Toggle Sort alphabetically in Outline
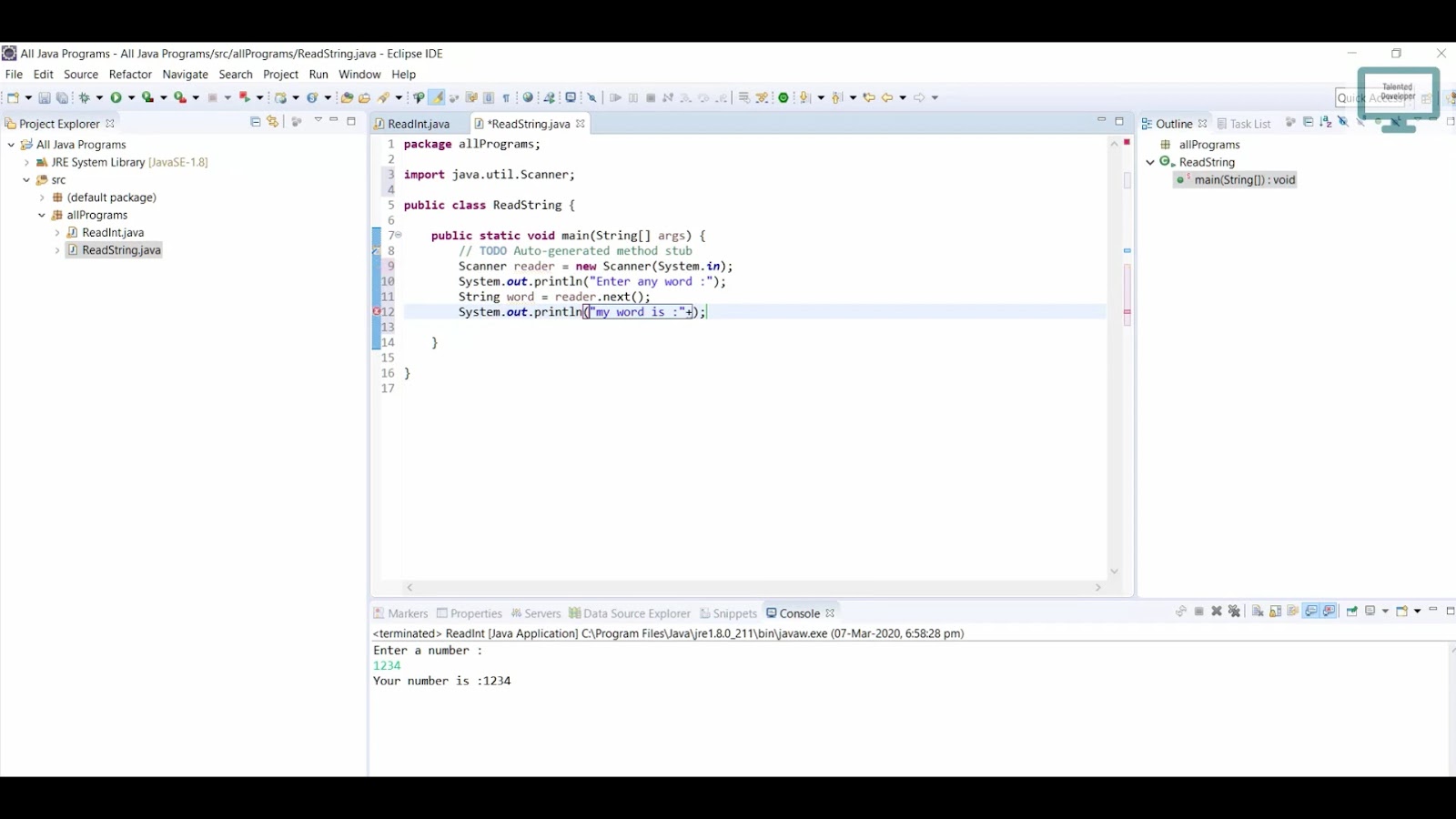 [1326, 122]
